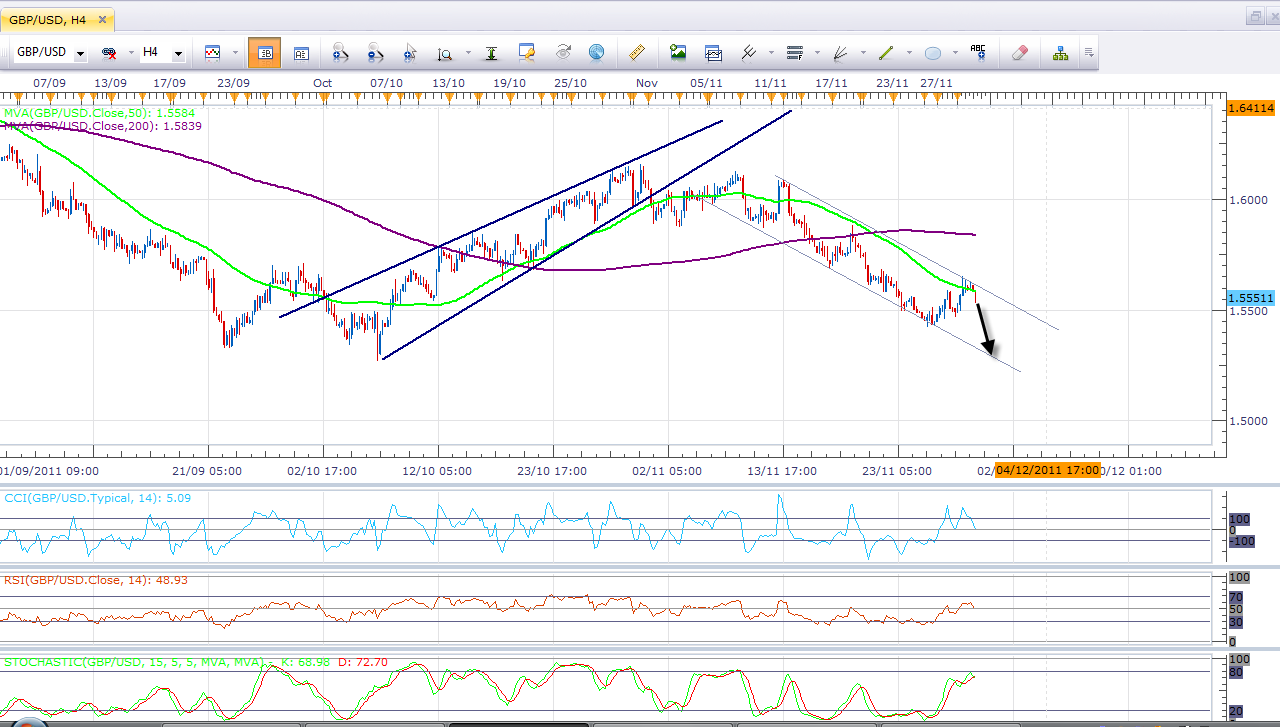Click the RSI Close 14 indicator label

[95, 579]
